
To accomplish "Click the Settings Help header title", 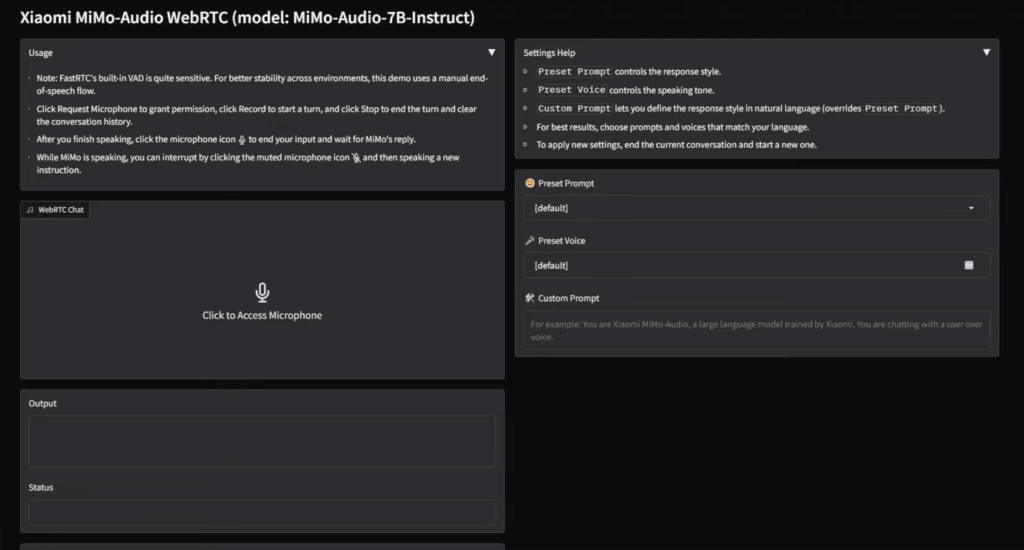I will click(549, 53).
